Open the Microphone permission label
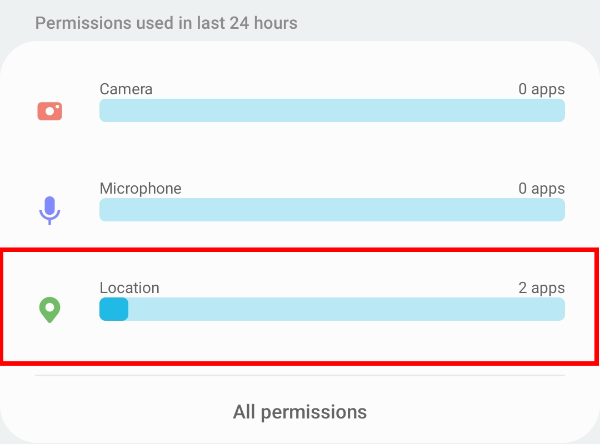Viewport: 600px width, 444px height. 140,188
